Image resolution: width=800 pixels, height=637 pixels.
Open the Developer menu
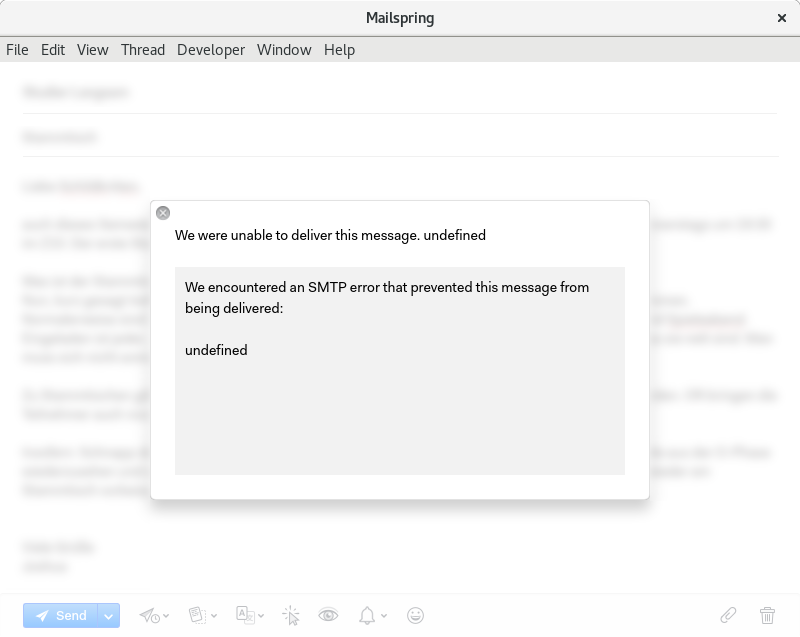click(x=211, y=50)
